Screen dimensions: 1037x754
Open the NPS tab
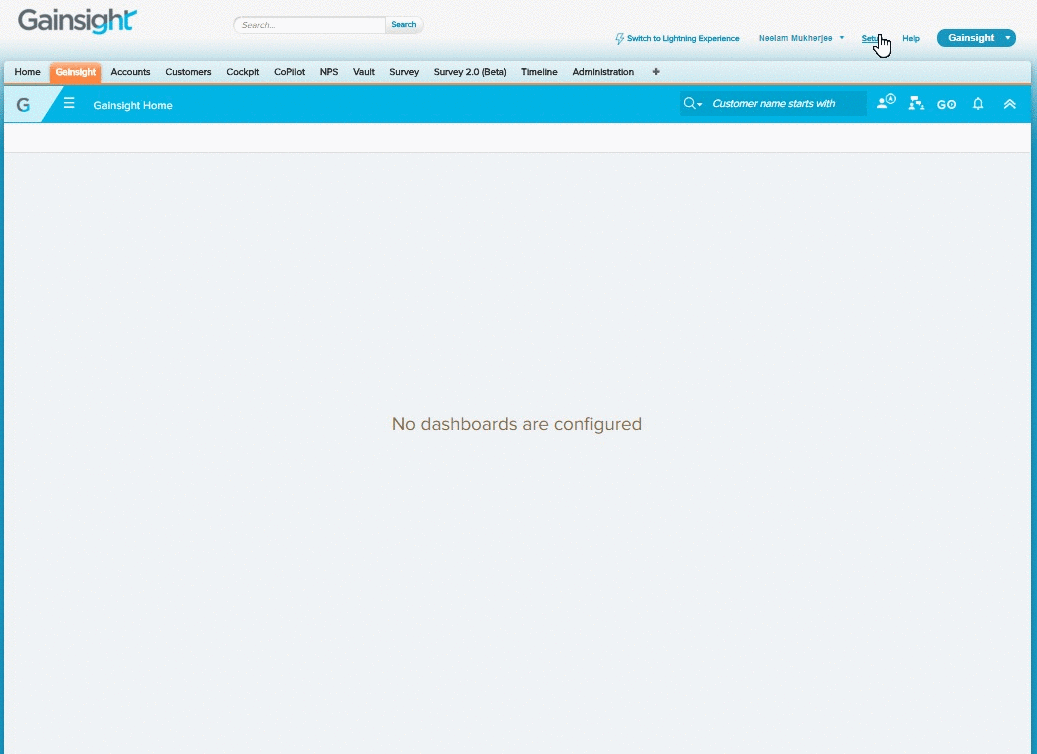(x=329, y=71)
